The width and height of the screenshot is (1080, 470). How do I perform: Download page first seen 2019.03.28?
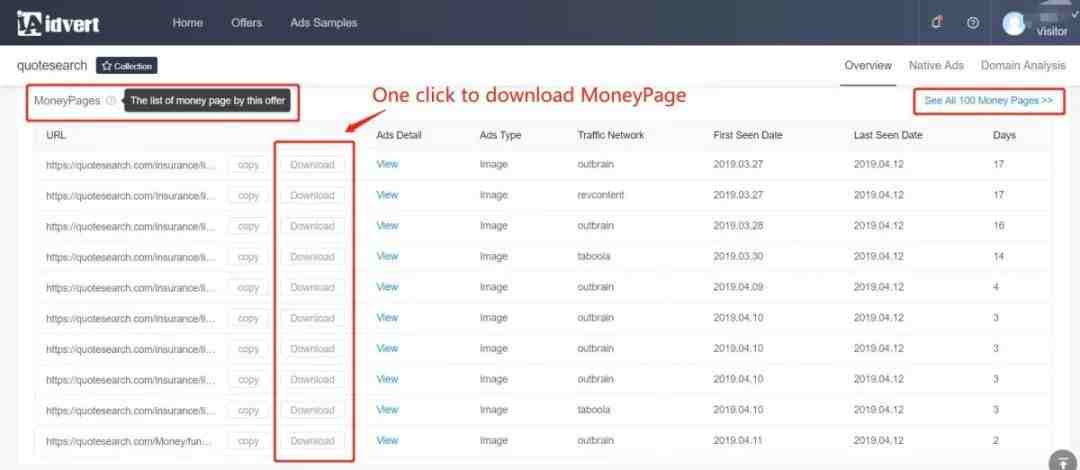[x=312, y=226]
